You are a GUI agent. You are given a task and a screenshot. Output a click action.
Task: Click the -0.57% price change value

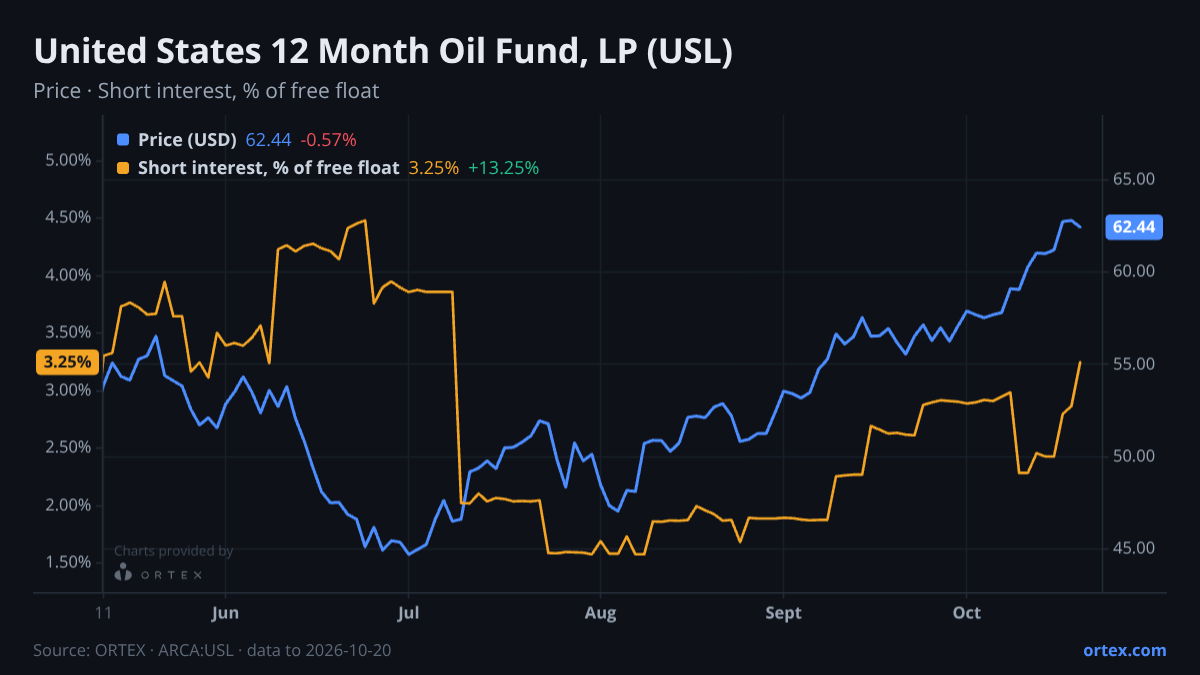328,140
